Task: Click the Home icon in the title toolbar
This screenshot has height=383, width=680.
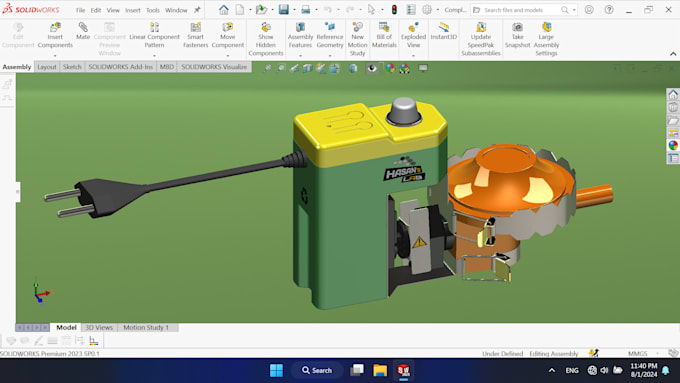Action: pos(223,10)
